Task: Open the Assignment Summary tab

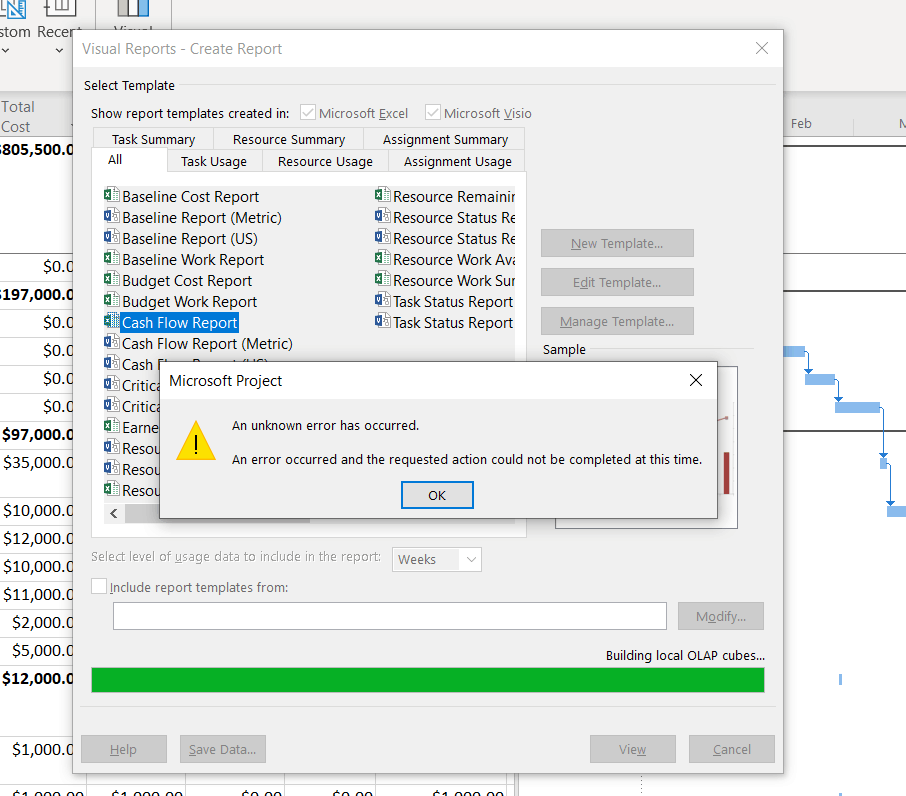Action: click(445, 139)
